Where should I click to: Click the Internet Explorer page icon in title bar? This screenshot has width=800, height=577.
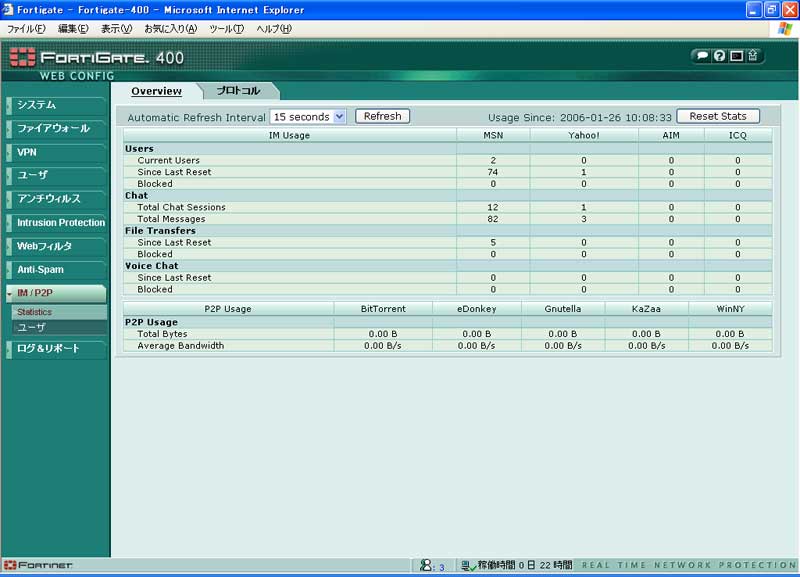(x=8, y=10)
